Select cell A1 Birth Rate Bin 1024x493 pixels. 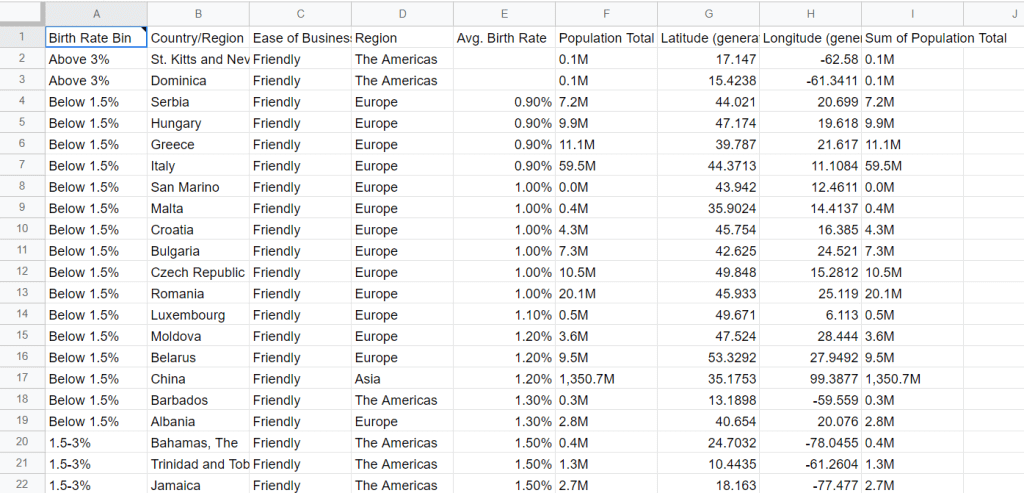[97, 38]
